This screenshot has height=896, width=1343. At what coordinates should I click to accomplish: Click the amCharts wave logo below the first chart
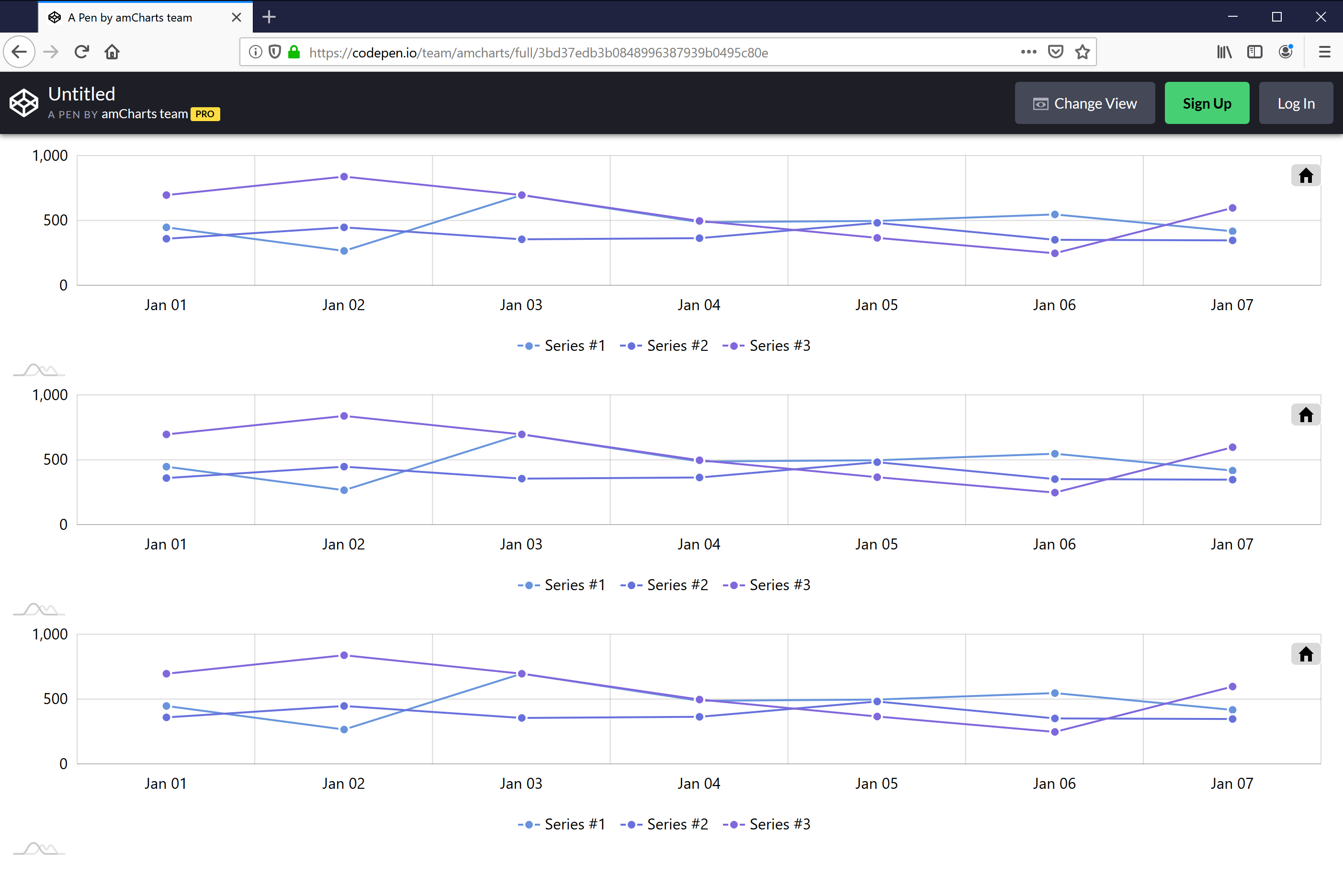[38, 370]
